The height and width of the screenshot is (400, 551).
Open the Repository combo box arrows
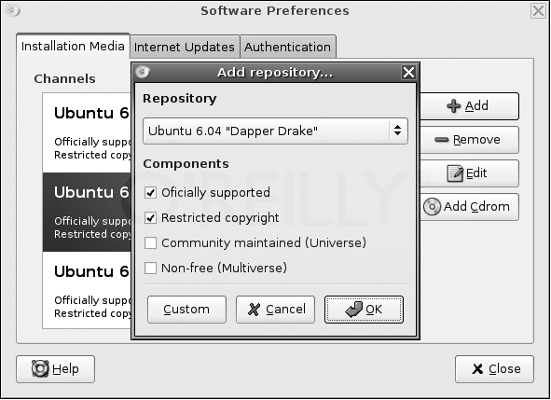[397, 131]
